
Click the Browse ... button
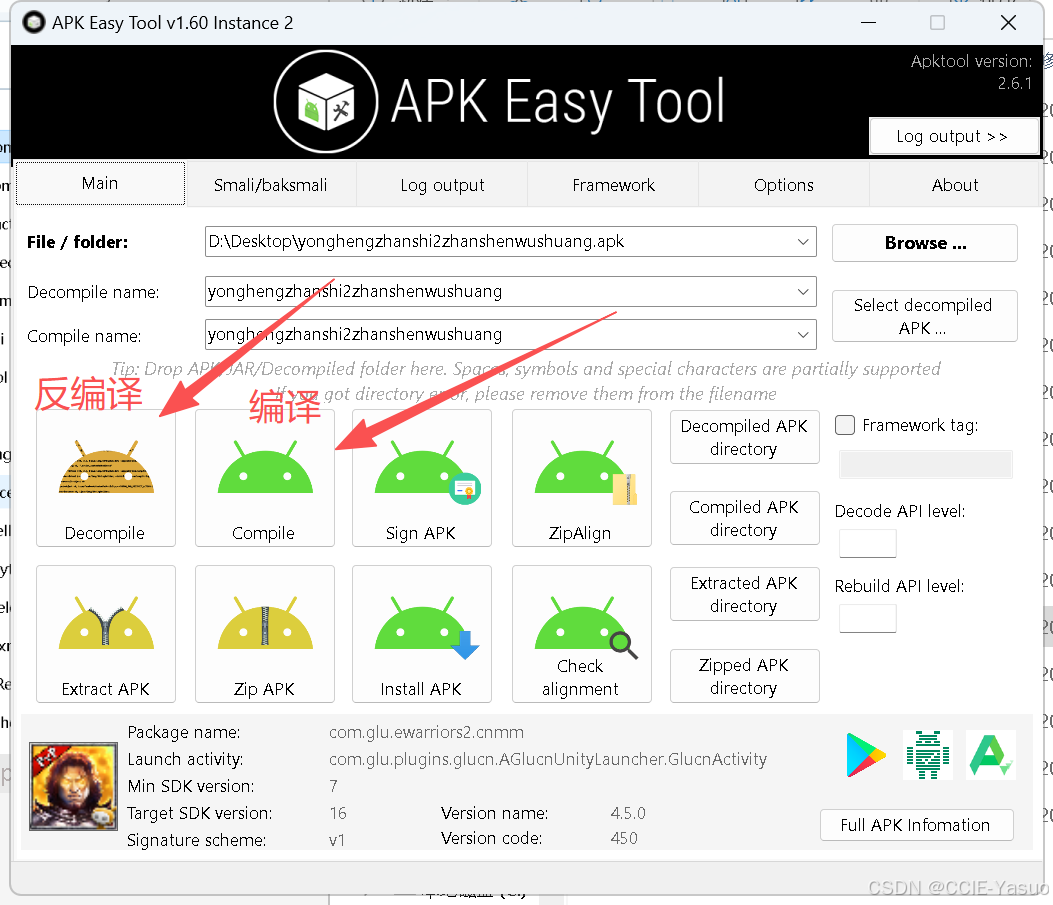pyautogui.click(x=925, y=243)
